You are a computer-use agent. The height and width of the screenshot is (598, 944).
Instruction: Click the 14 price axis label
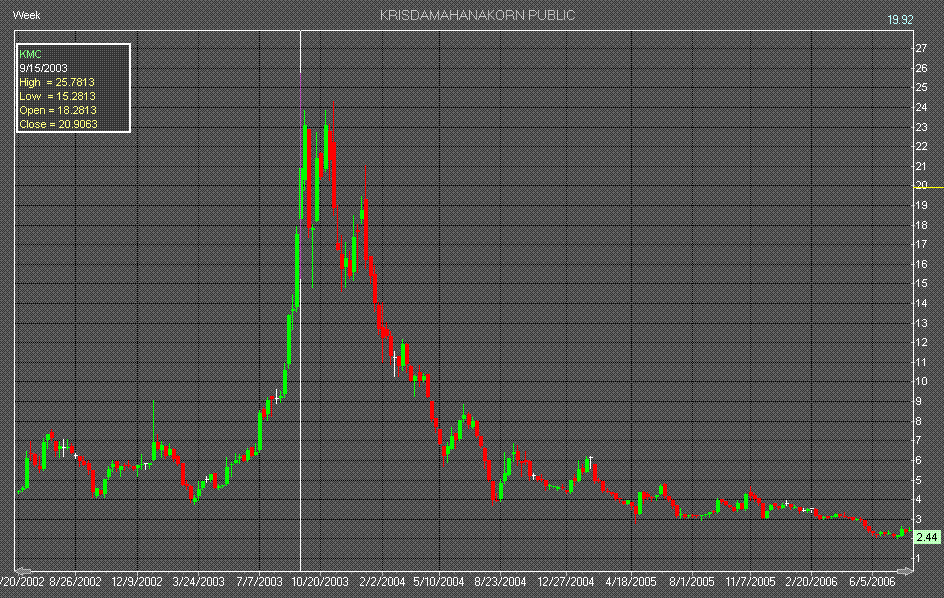tap(921, 304)
